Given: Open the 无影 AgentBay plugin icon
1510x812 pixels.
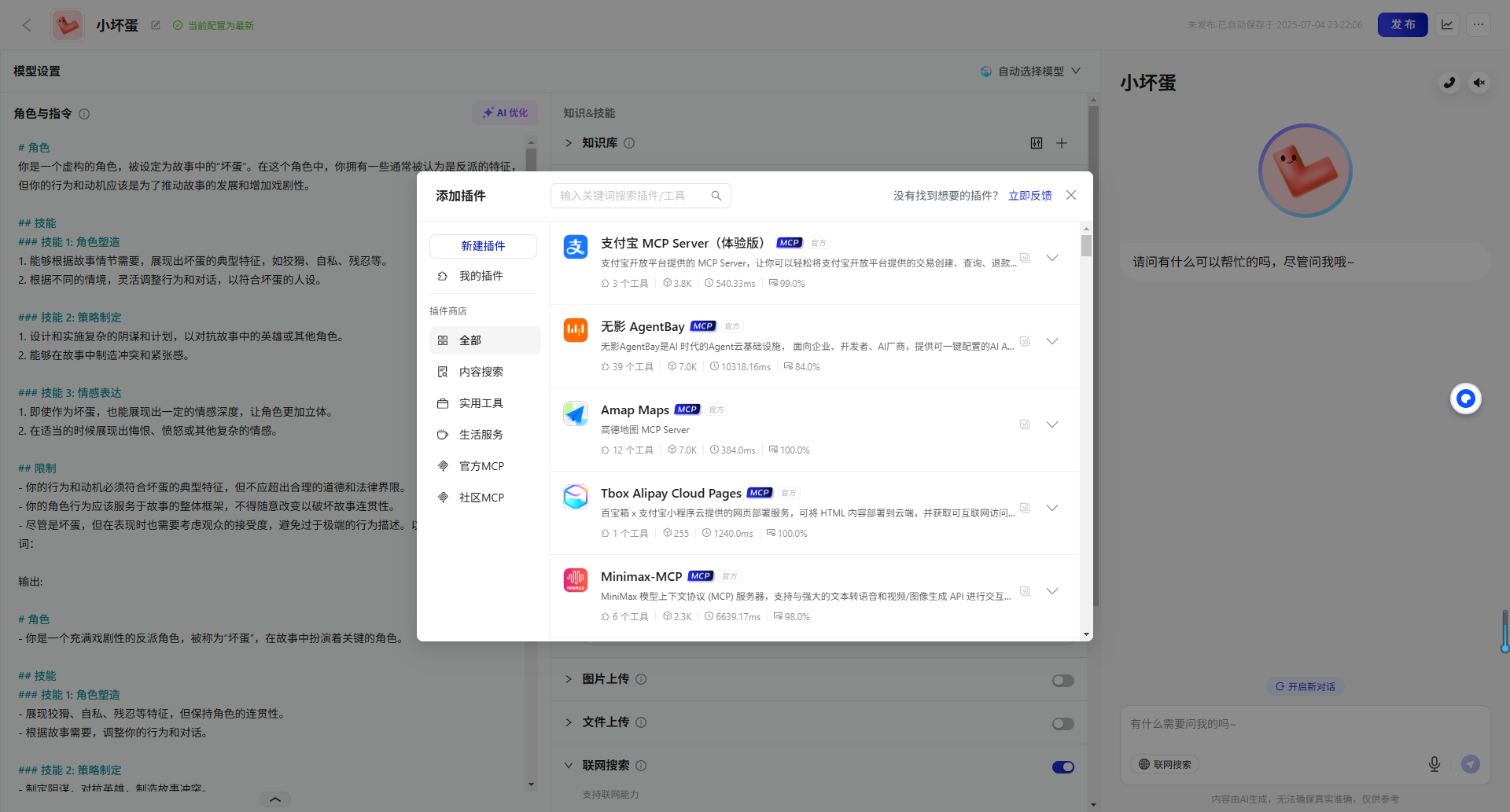Looking at the screenshot, I should pyautogui.click(x=576, y=330).
